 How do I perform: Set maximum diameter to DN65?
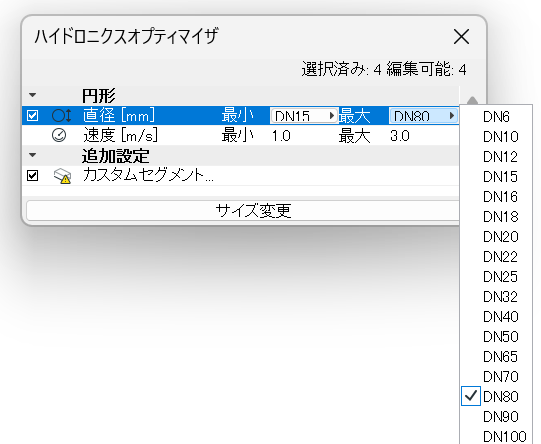[x=496, y=357]
